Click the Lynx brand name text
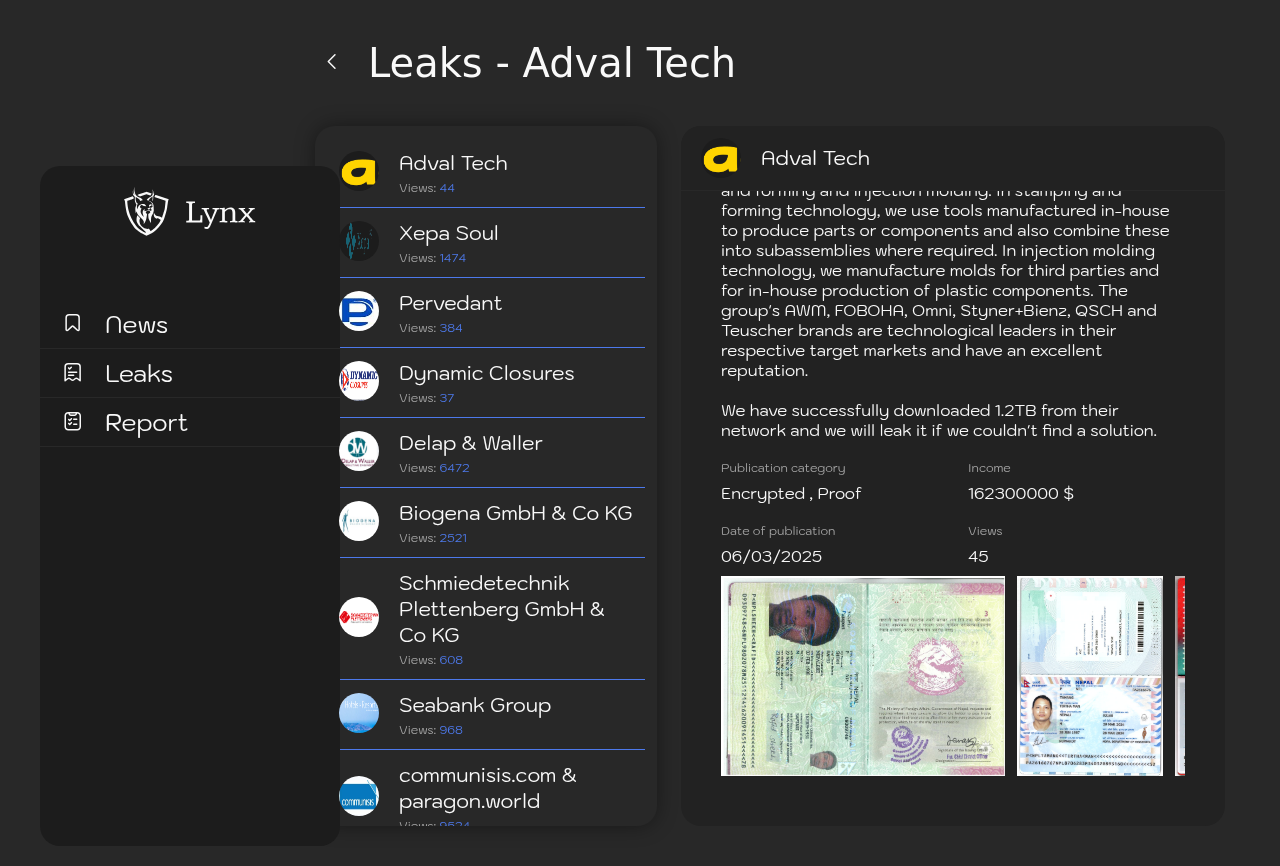This screenshot has width=1280, height=866. point(220,212)
